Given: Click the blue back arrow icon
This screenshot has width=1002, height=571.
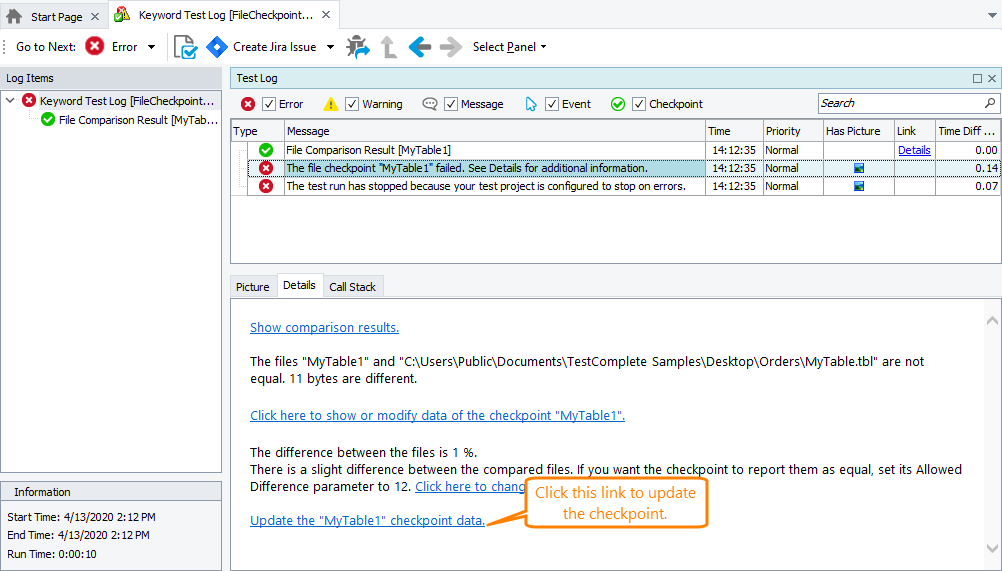Looking at the screenshot, I should coord(420,47).
